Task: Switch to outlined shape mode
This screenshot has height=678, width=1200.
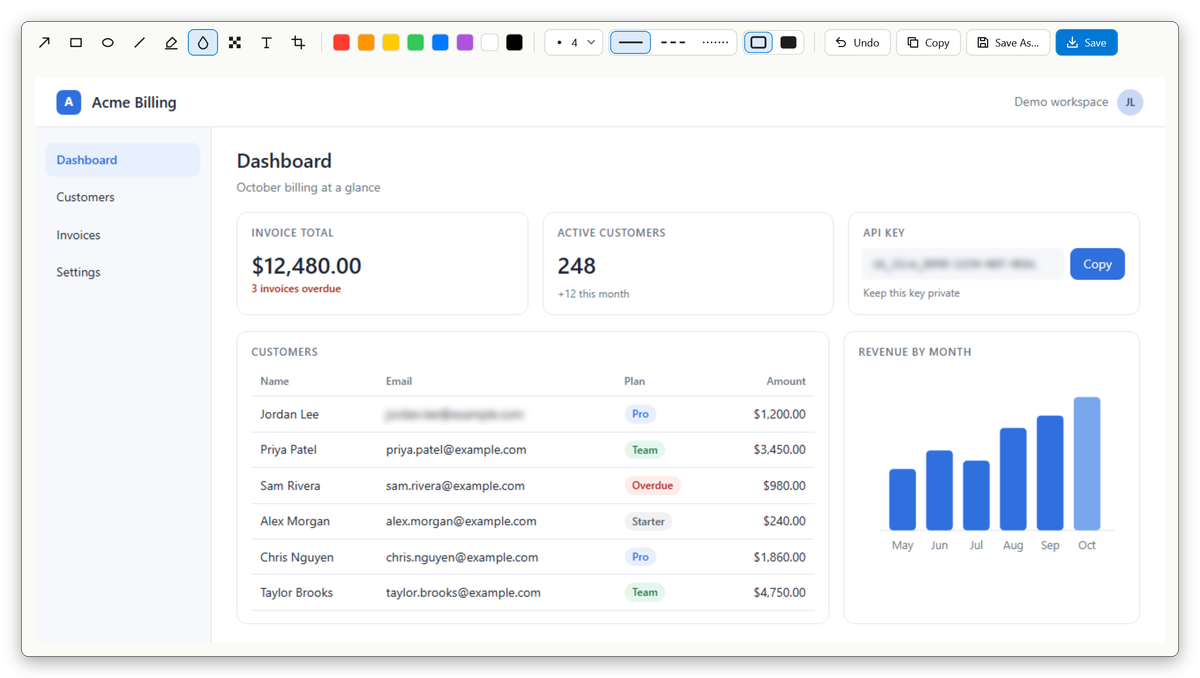Action: click(x=759, y=43)
